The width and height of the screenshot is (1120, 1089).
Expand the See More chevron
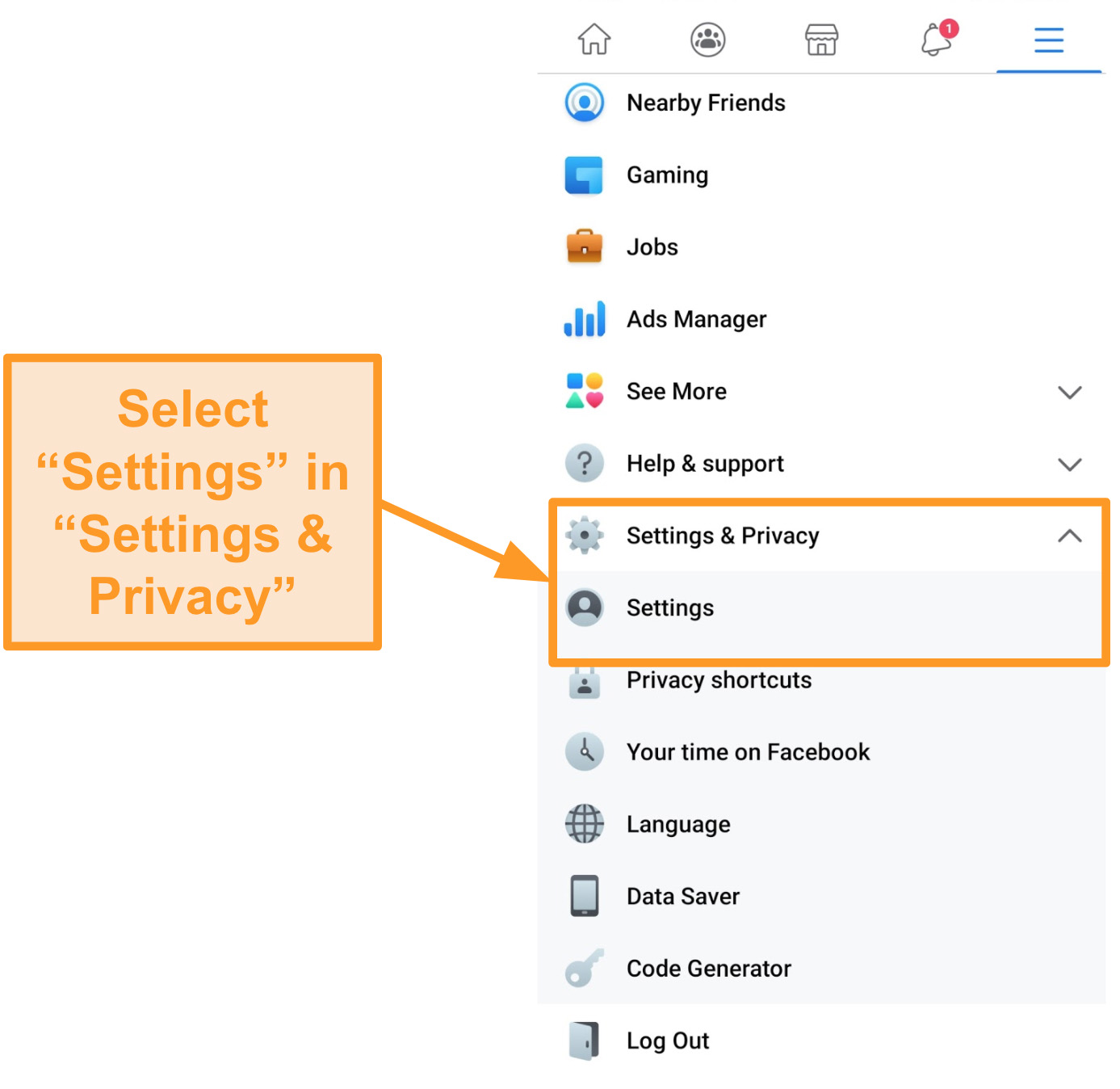tap(1069, 393)
